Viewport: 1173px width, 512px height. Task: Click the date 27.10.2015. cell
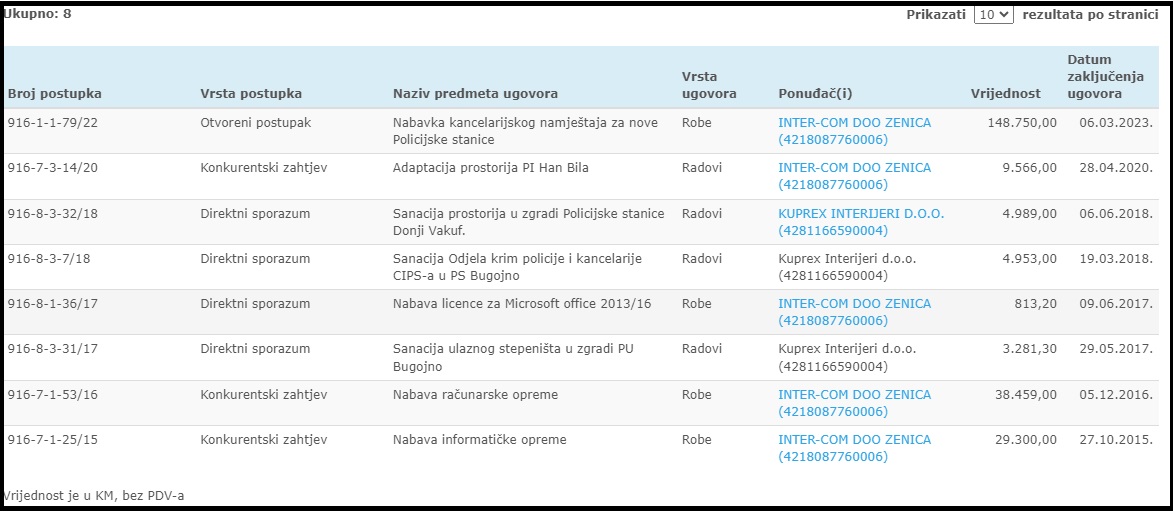tap(1115, 439)
